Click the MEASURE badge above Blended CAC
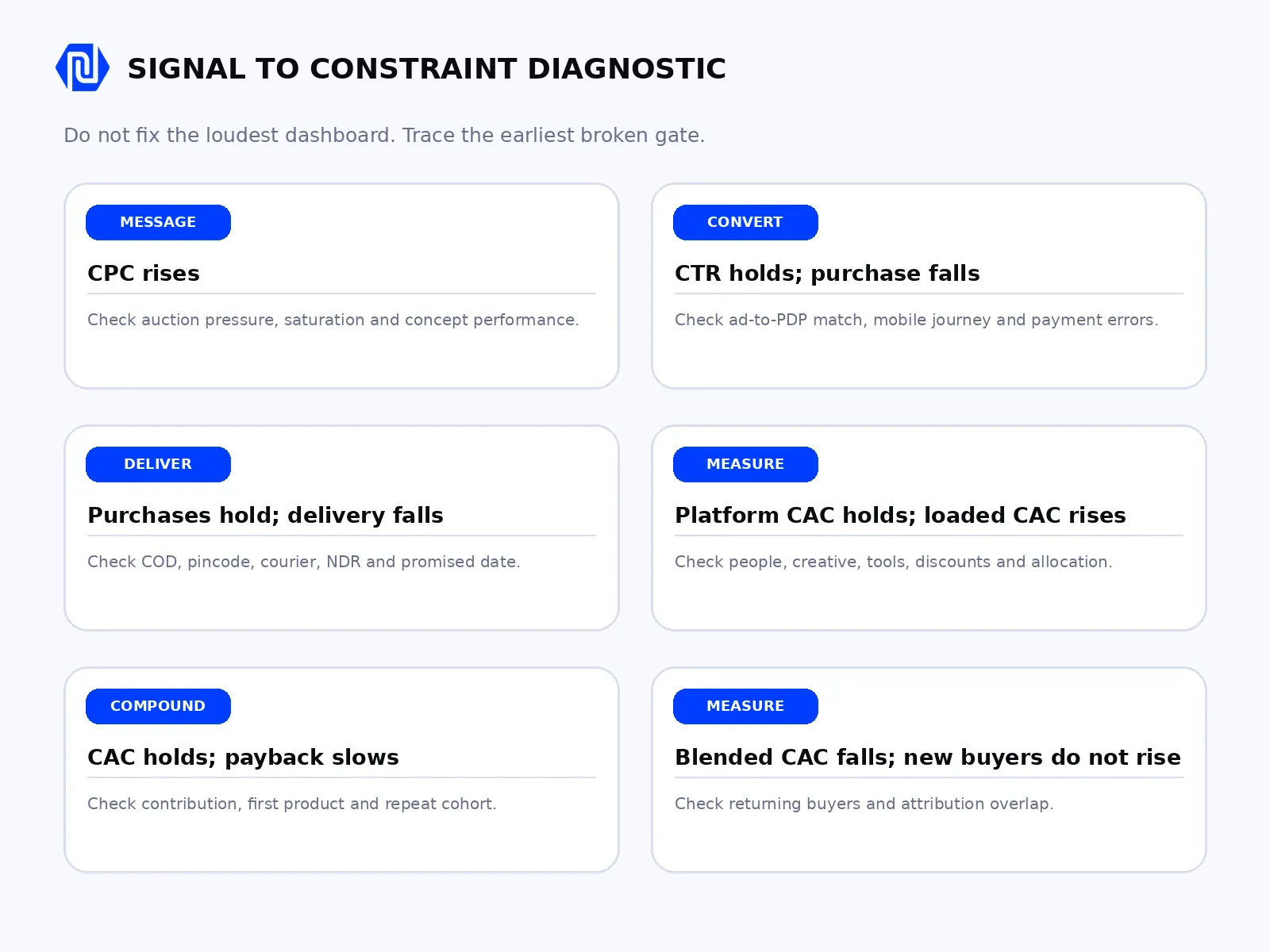Screen dimensions: 1270x952 (x=745, y=706)
